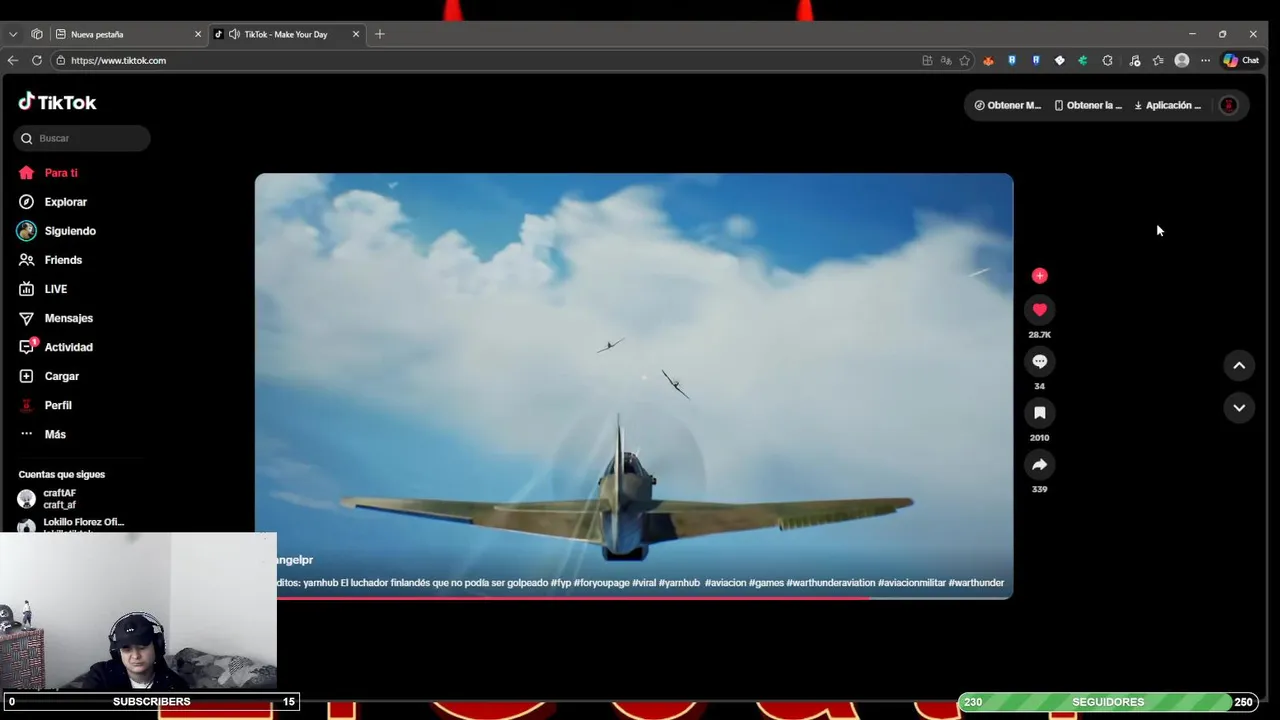Share the video with arrow icon

point(1039,465)
